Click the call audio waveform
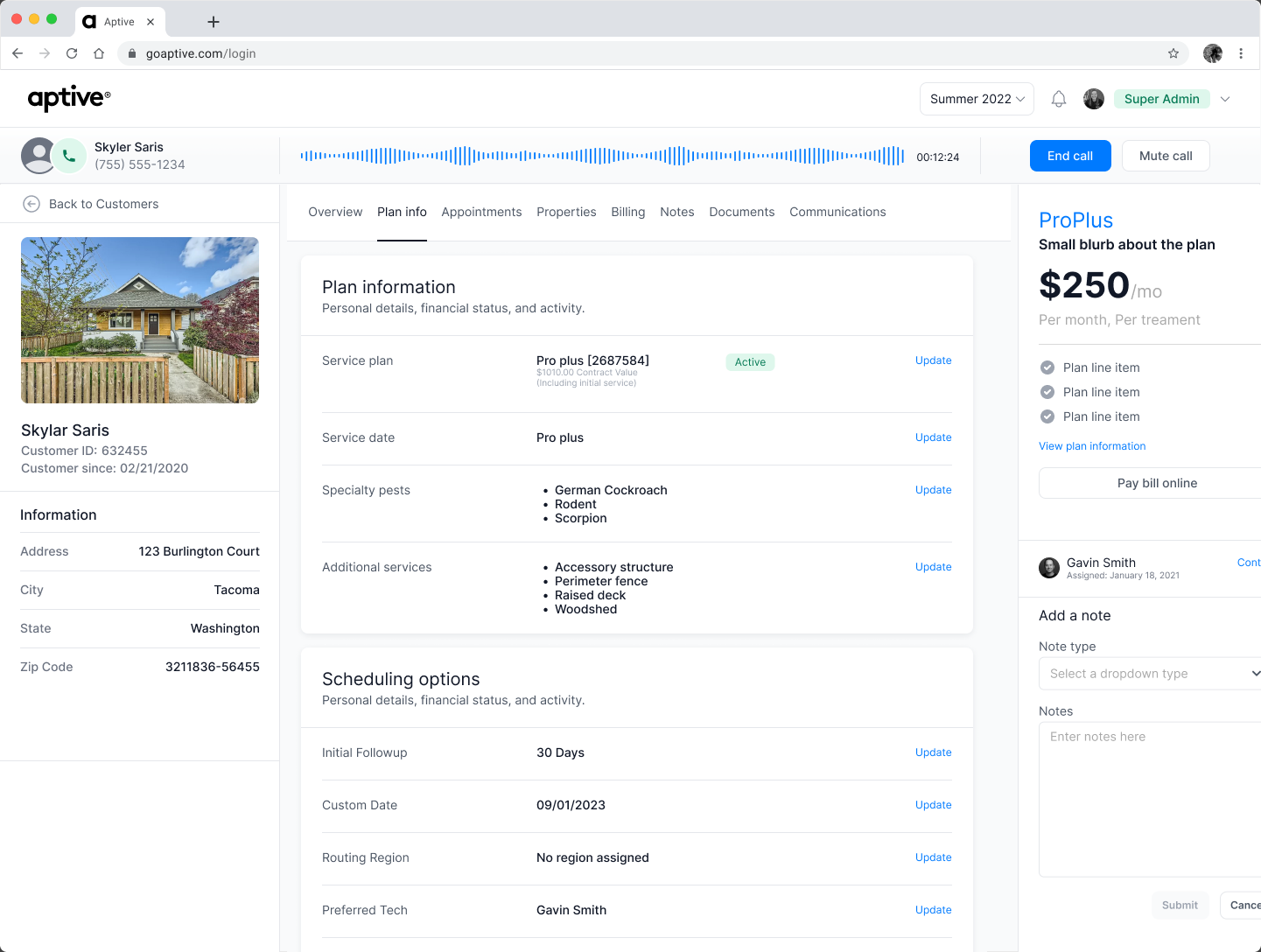 pyautogui.click(x=602, y=156)
